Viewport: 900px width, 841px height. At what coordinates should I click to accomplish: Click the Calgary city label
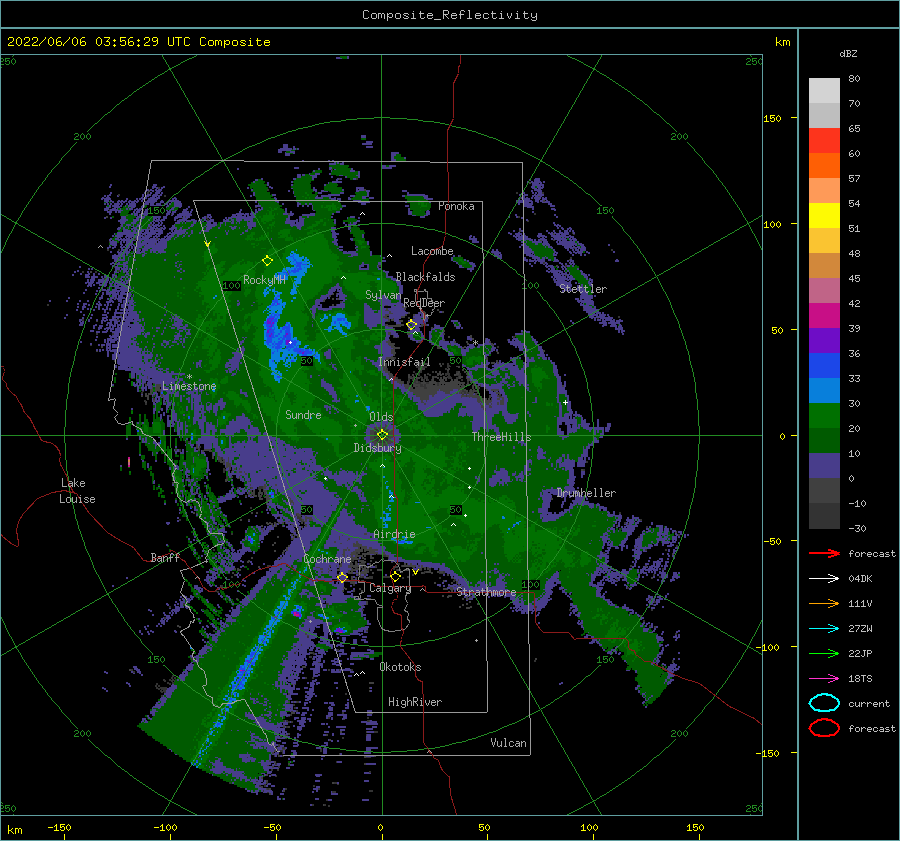390,588
